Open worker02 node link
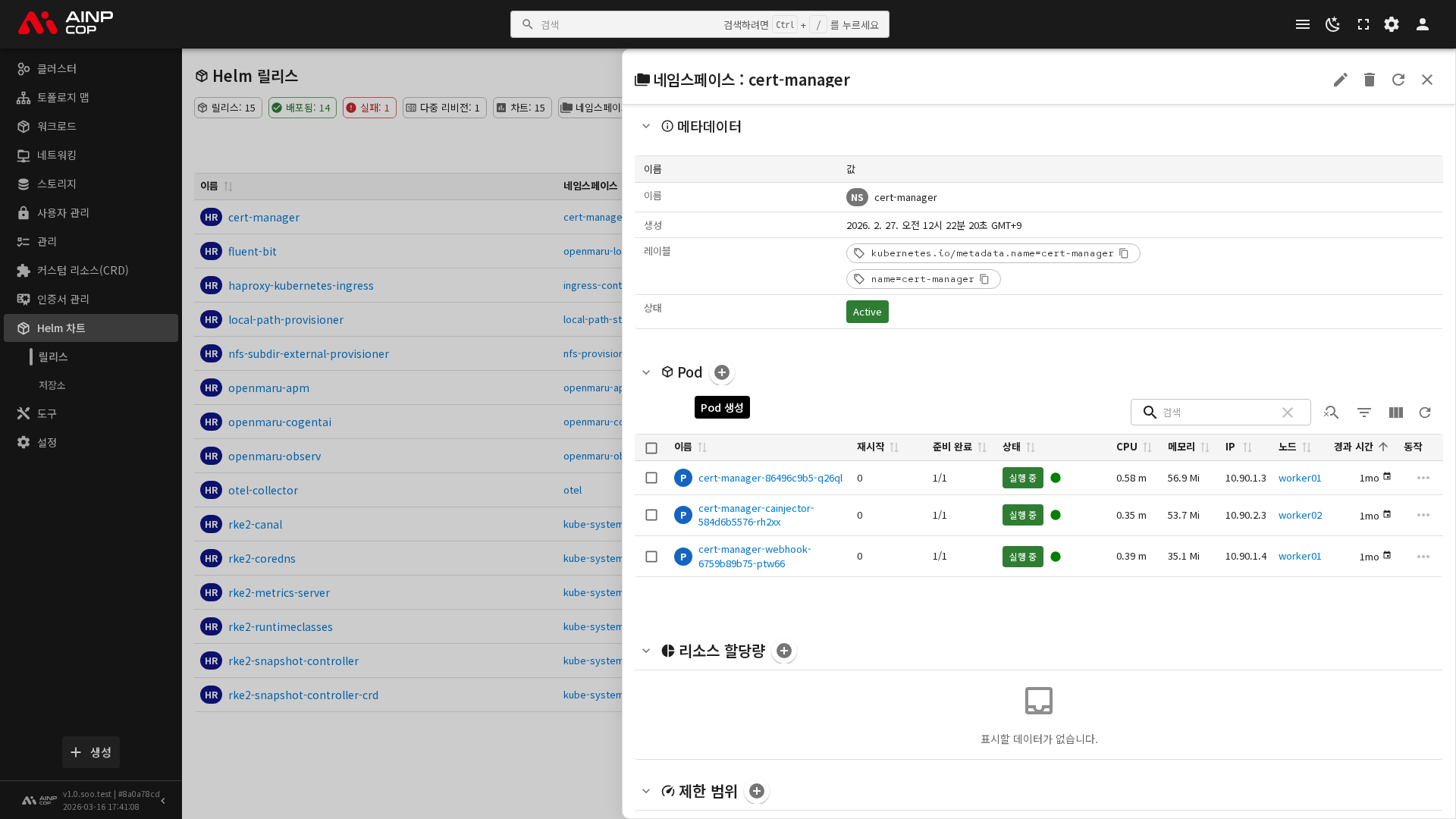This screenshot has height=819, width=1456. (1300, 515)
